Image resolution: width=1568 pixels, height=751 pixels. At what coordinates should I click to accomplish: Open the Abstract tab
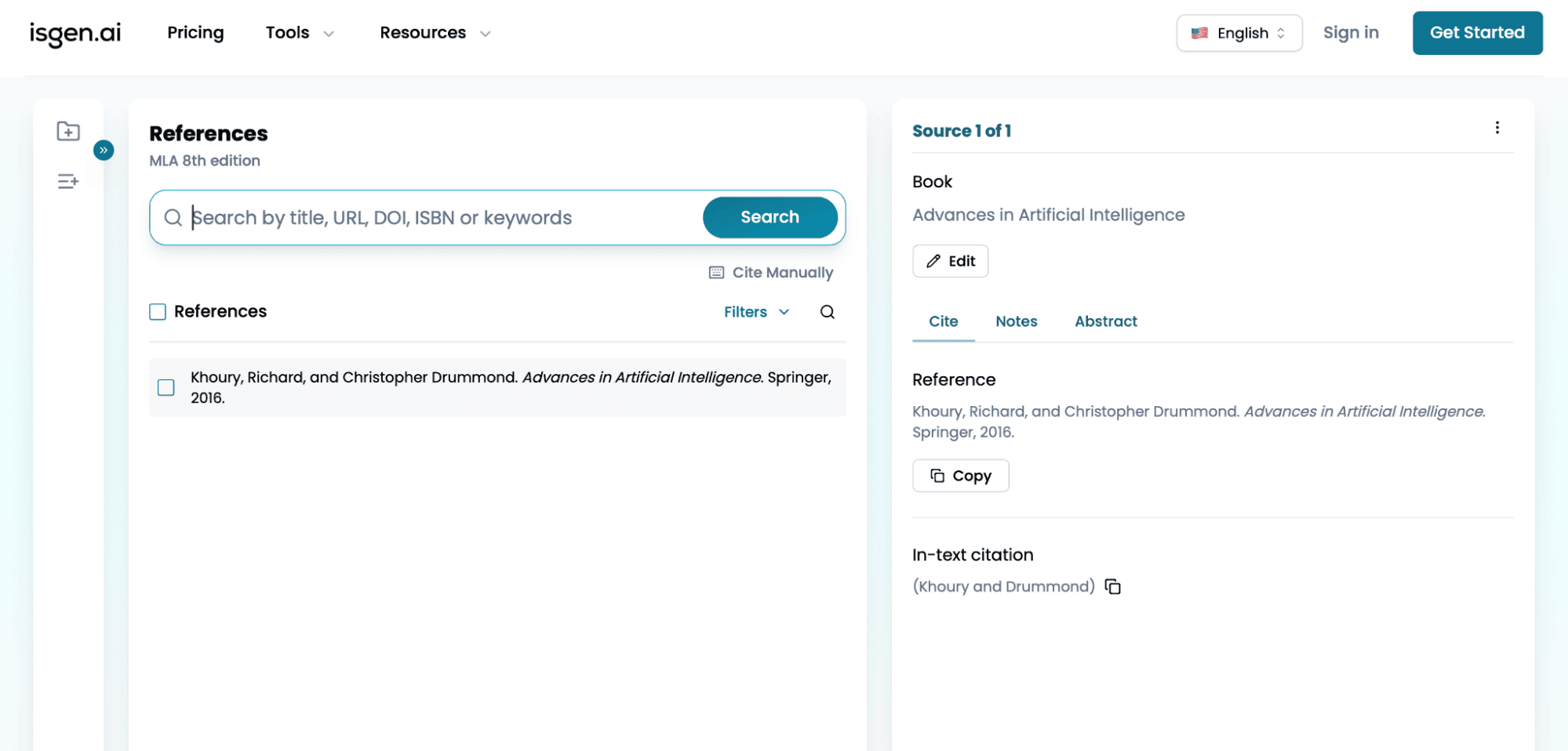pos(1105,321)
